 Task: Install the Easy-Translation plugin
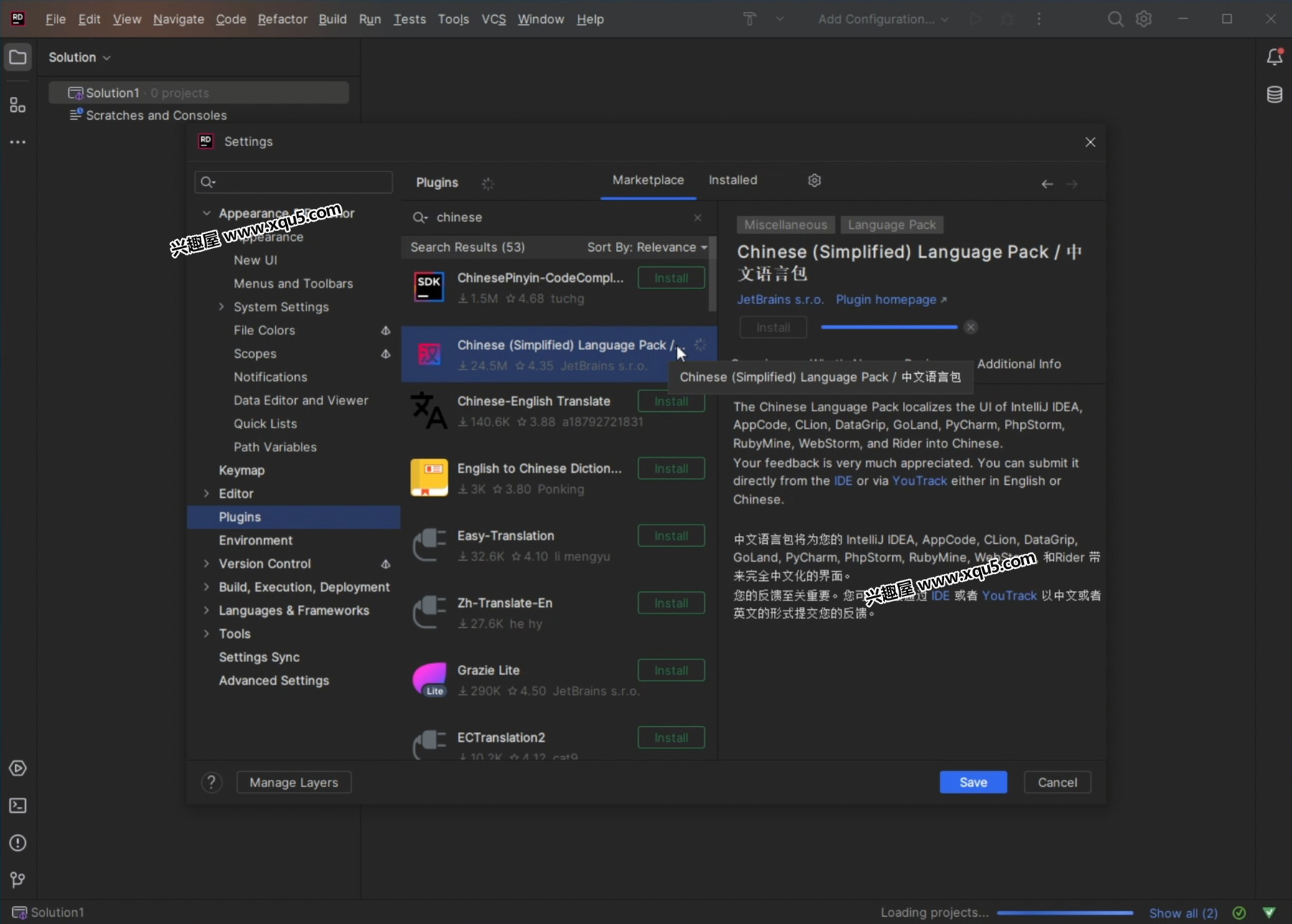(671, 536)
